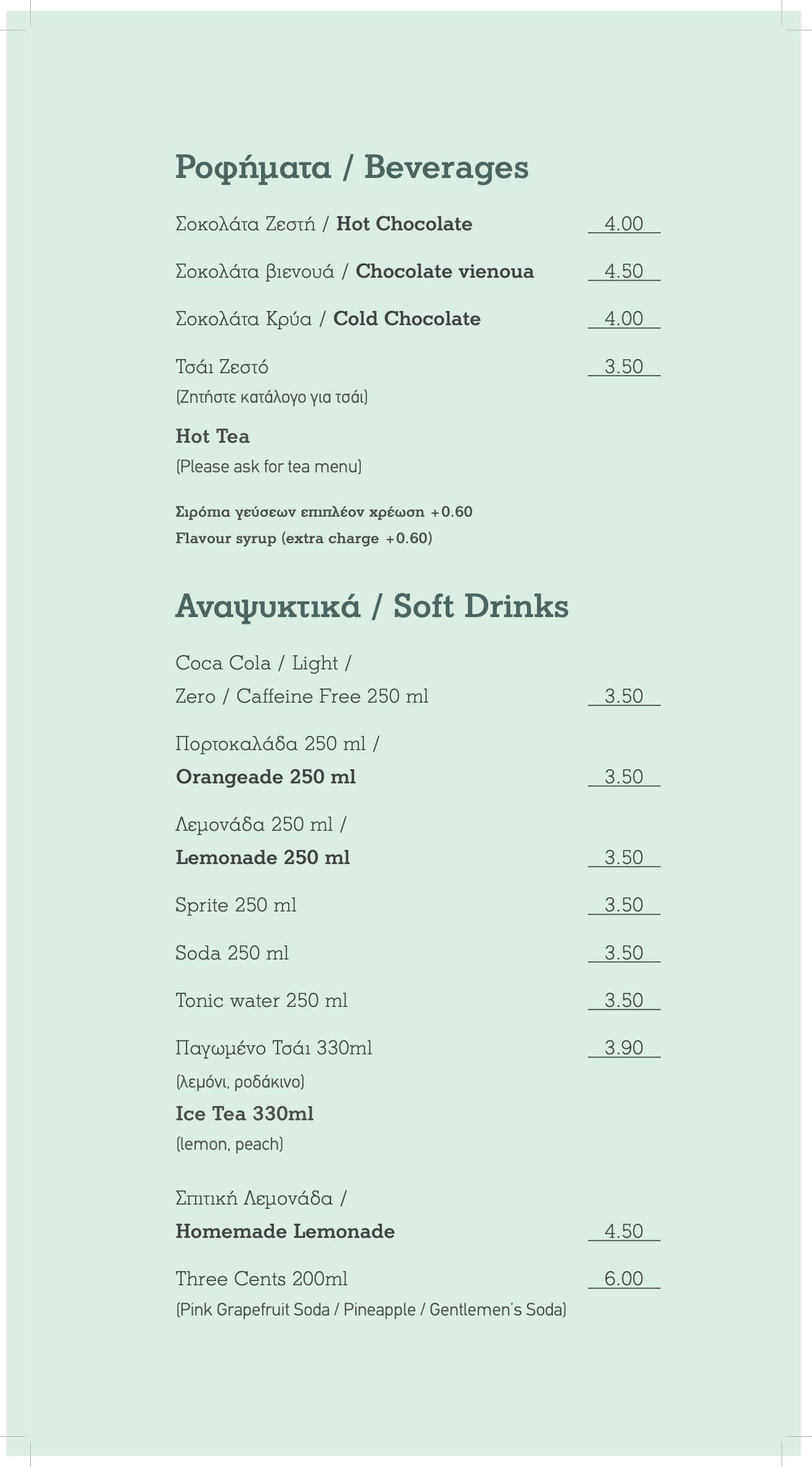Screen dimensions: 812x1467
Task: Click the Αναψυκτικά / Soft Drinks heading
Action: (x=372, y=606)
